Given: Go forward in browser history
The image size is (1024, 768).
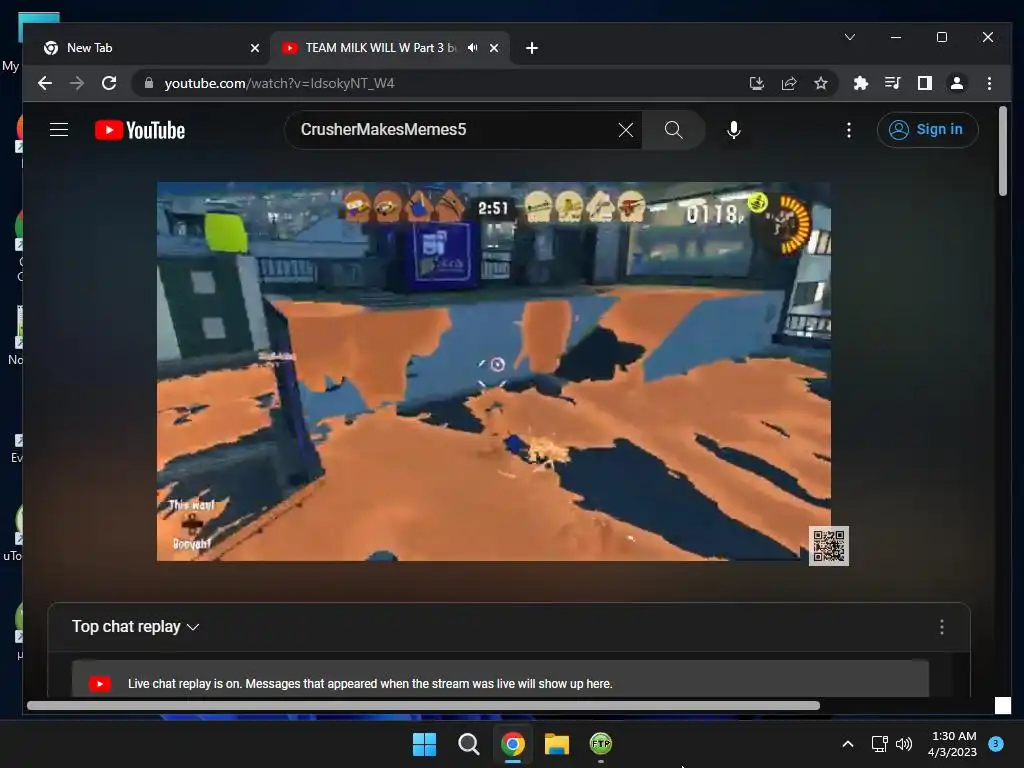Looking at the screenshot, I should [x=77, y=83].
